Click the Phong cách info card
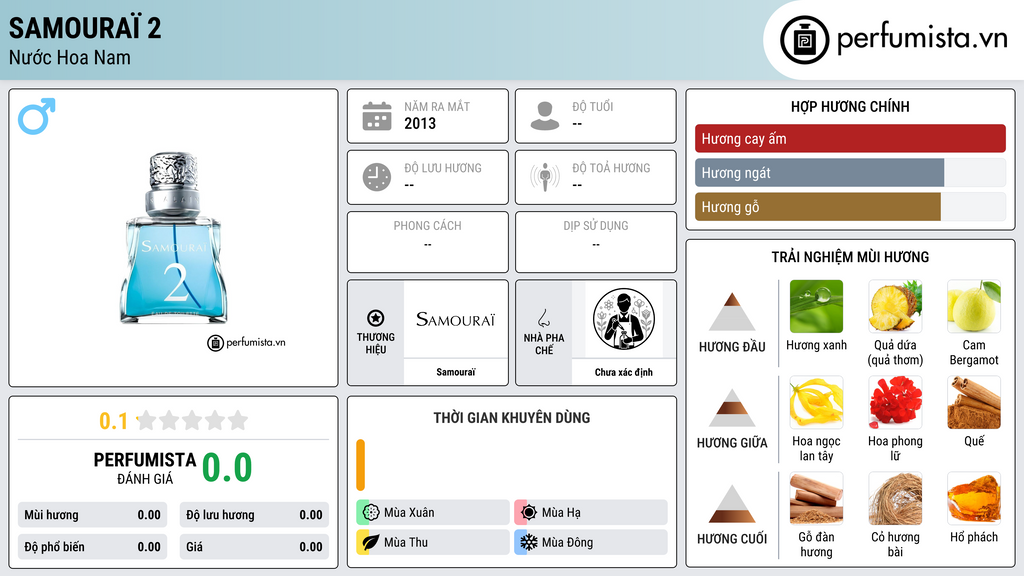 pos(428,242)
